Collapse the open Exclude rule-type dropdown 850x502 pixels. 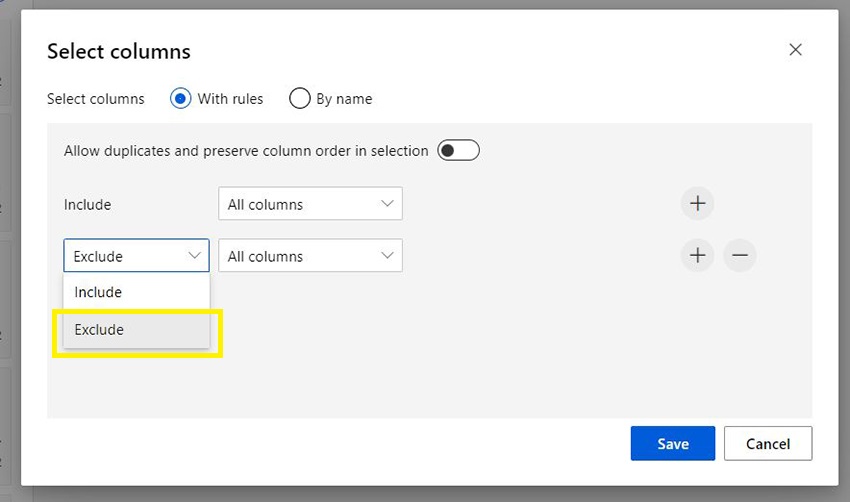pos(136,256)
